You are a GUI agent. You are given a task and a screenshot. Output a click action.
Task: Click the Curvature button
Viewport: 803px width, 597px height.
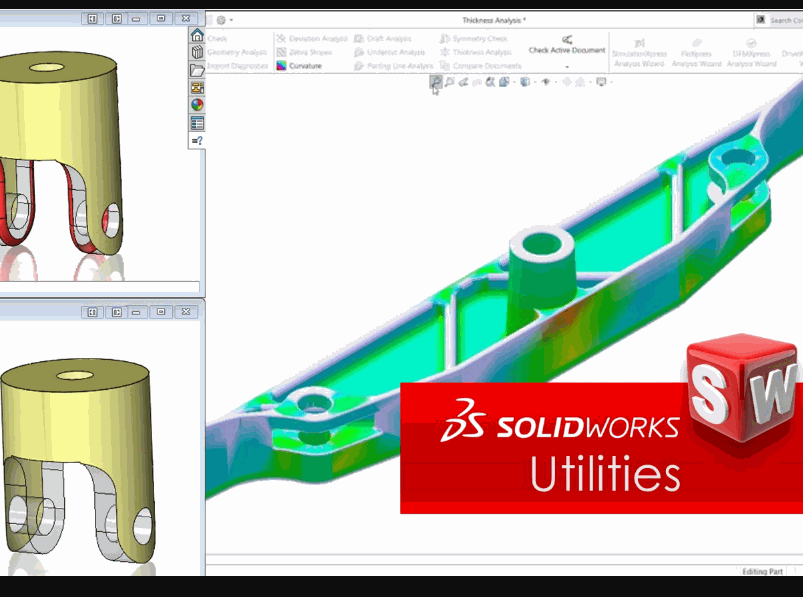click(300, 66)
